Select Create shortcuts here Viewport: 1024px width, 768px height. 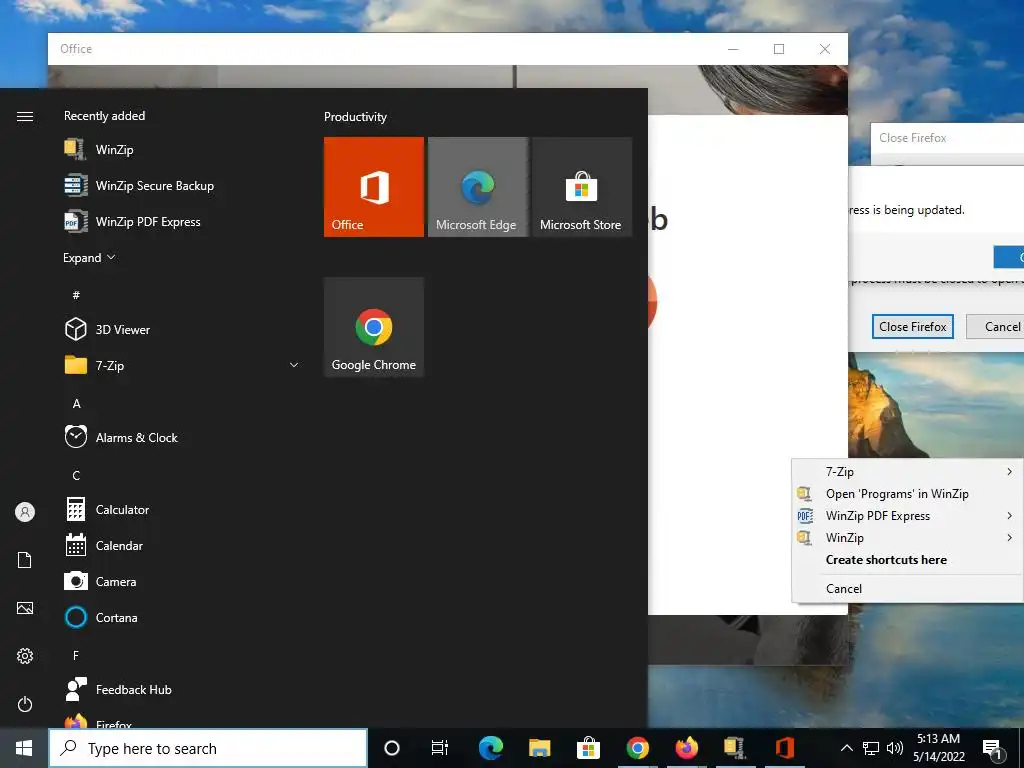pos(908,560)
